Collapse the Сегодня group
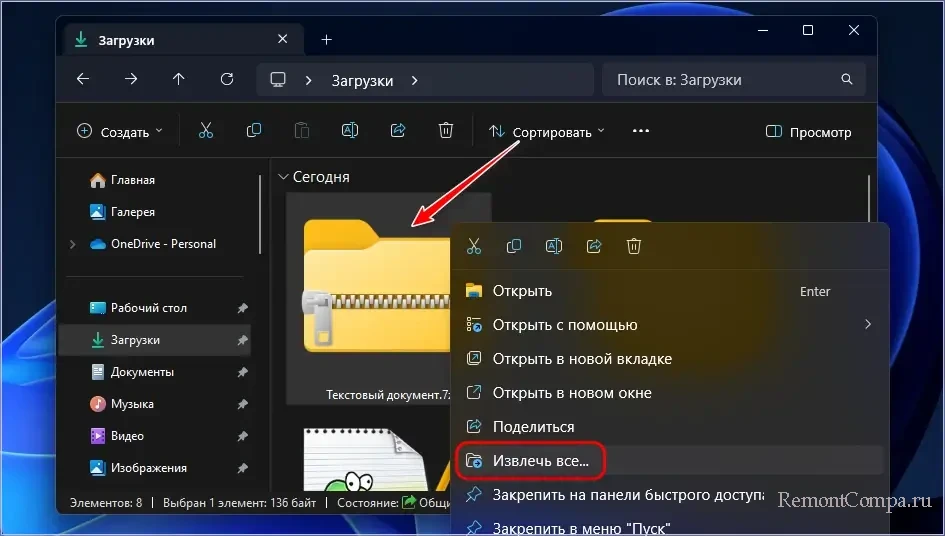The image size is (945, 536). (x=282, y=177)
